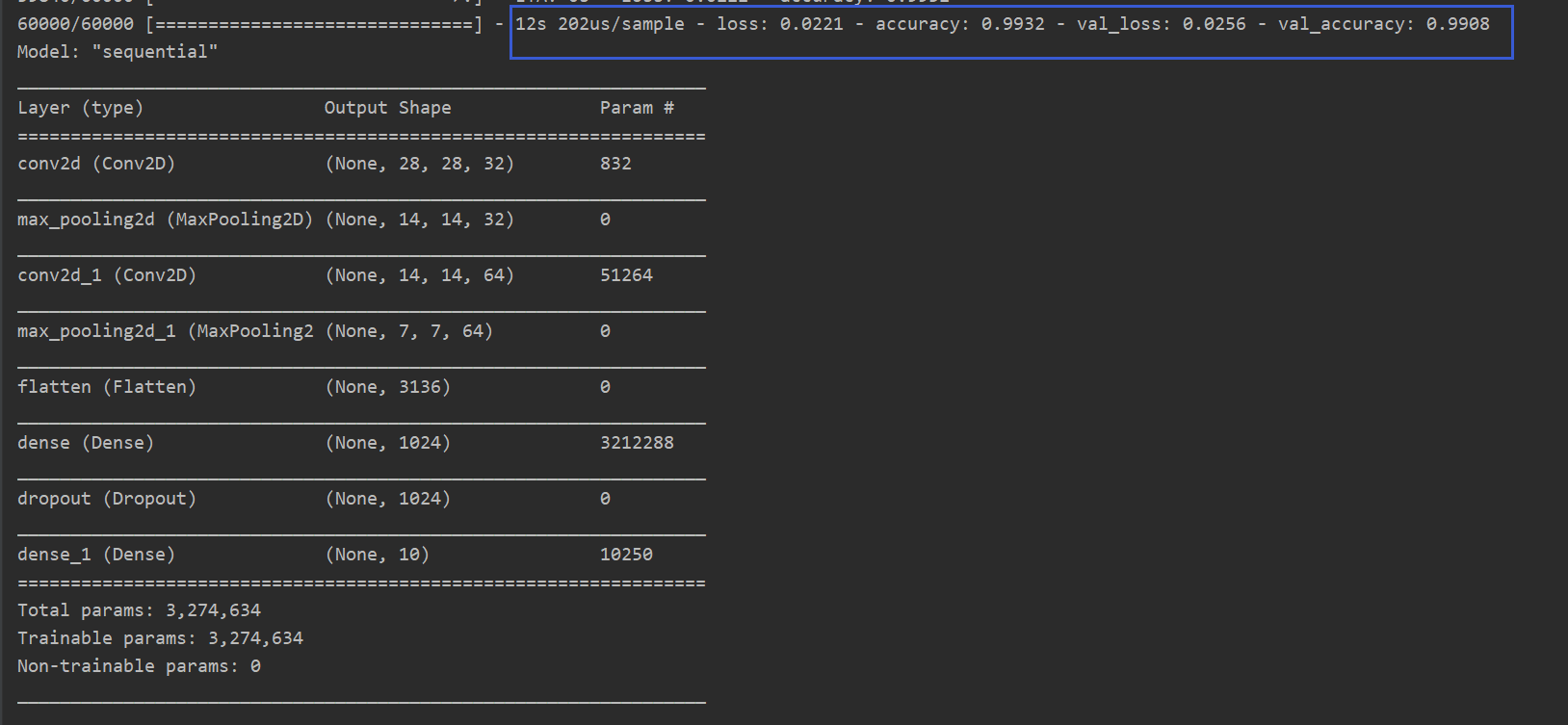Click the '60000/60000' progress count
Viewport: 1568px width, 725px height.
click(75, 24)
